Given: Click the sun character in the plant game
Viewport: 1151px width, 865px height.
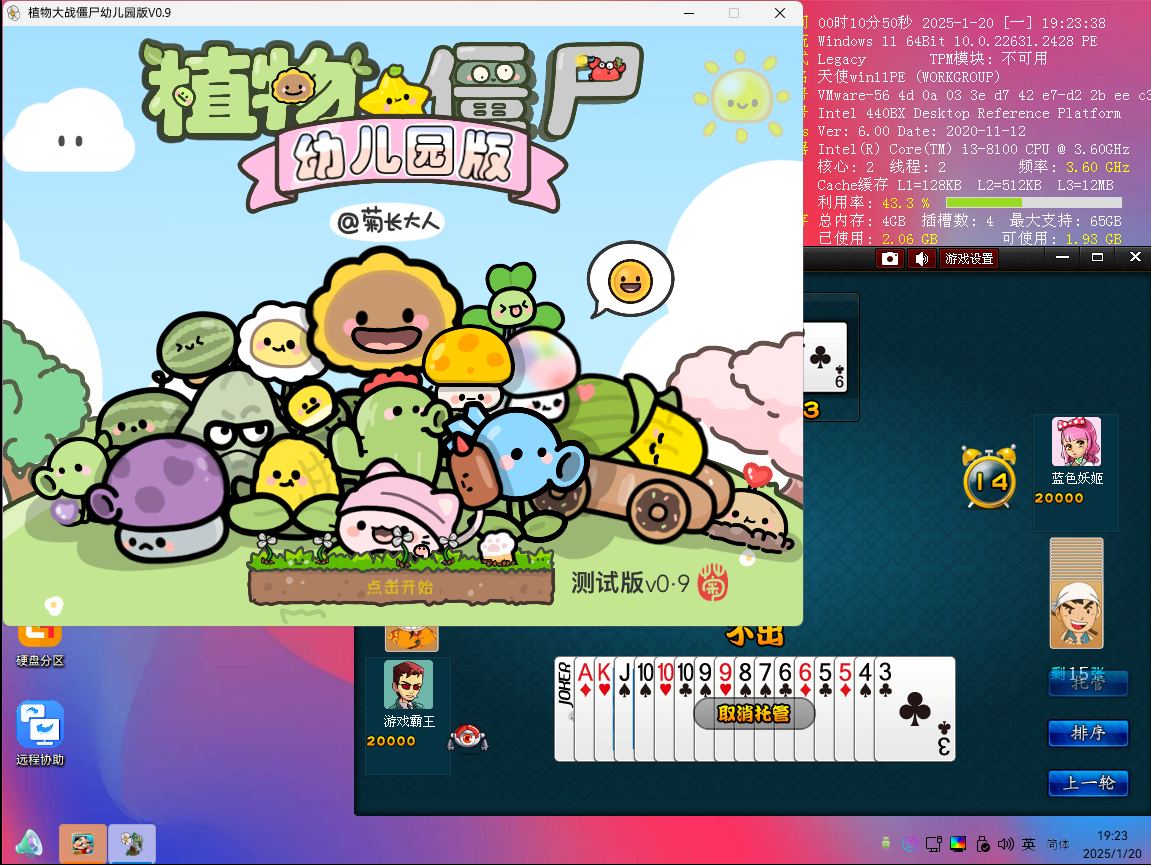Looking at the screenshot, I should pos(740,96).
